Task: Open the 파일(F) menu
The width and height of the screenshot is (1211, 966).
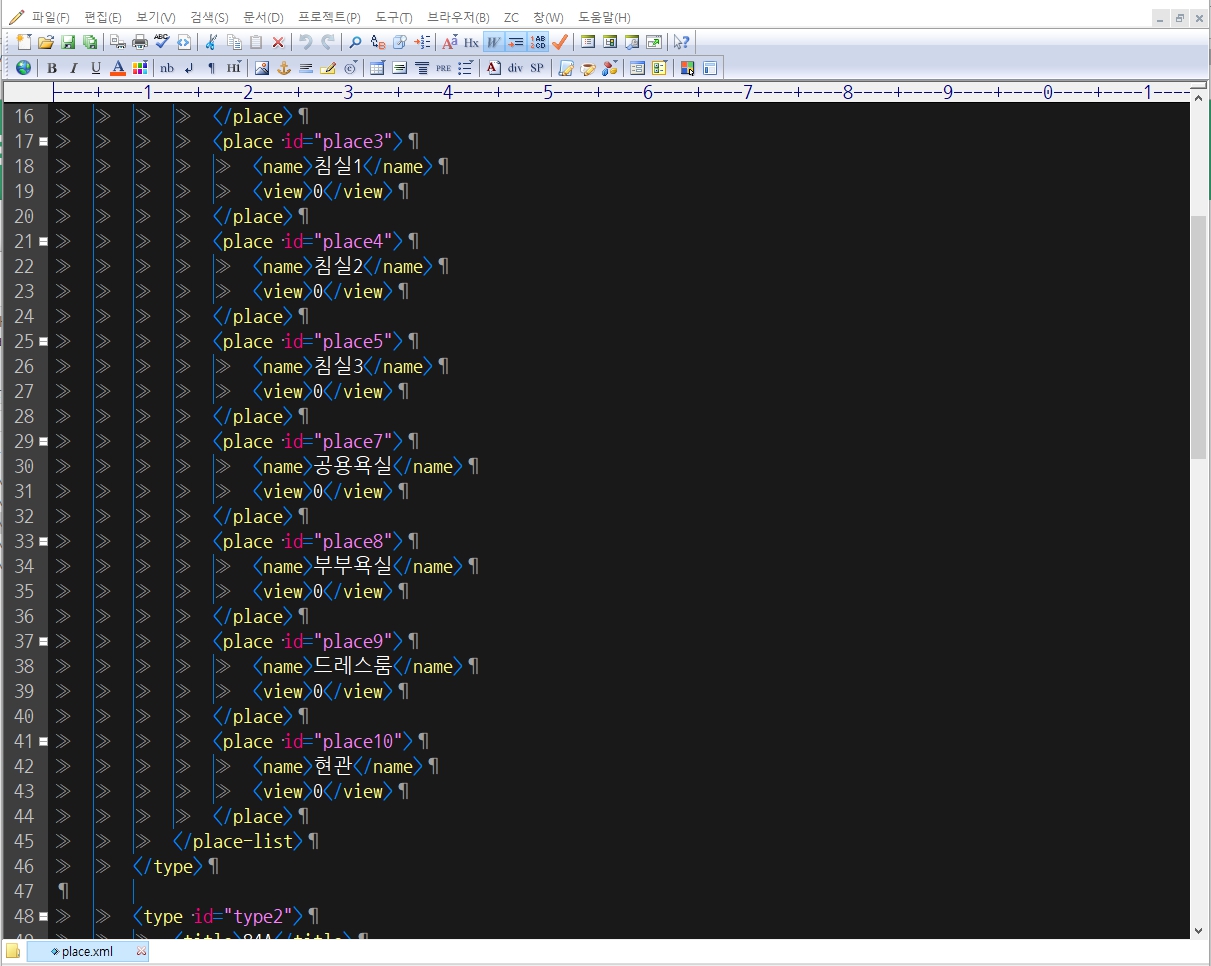Action: pyautogui.click(x=50, y=18)
